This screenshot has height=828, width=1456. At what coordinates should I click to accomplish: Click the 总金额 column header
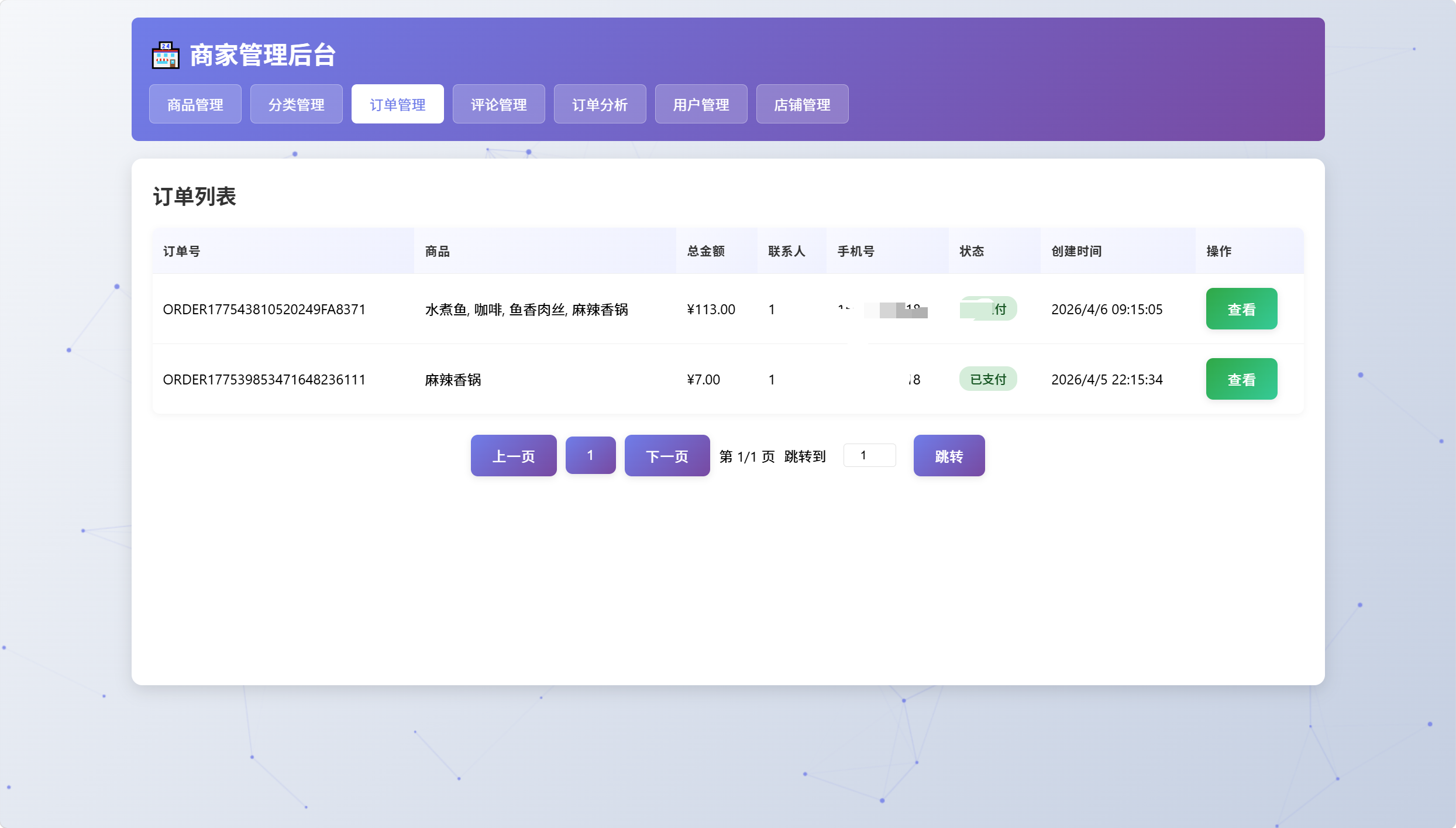pyautogui.click(x=706, y=251)
